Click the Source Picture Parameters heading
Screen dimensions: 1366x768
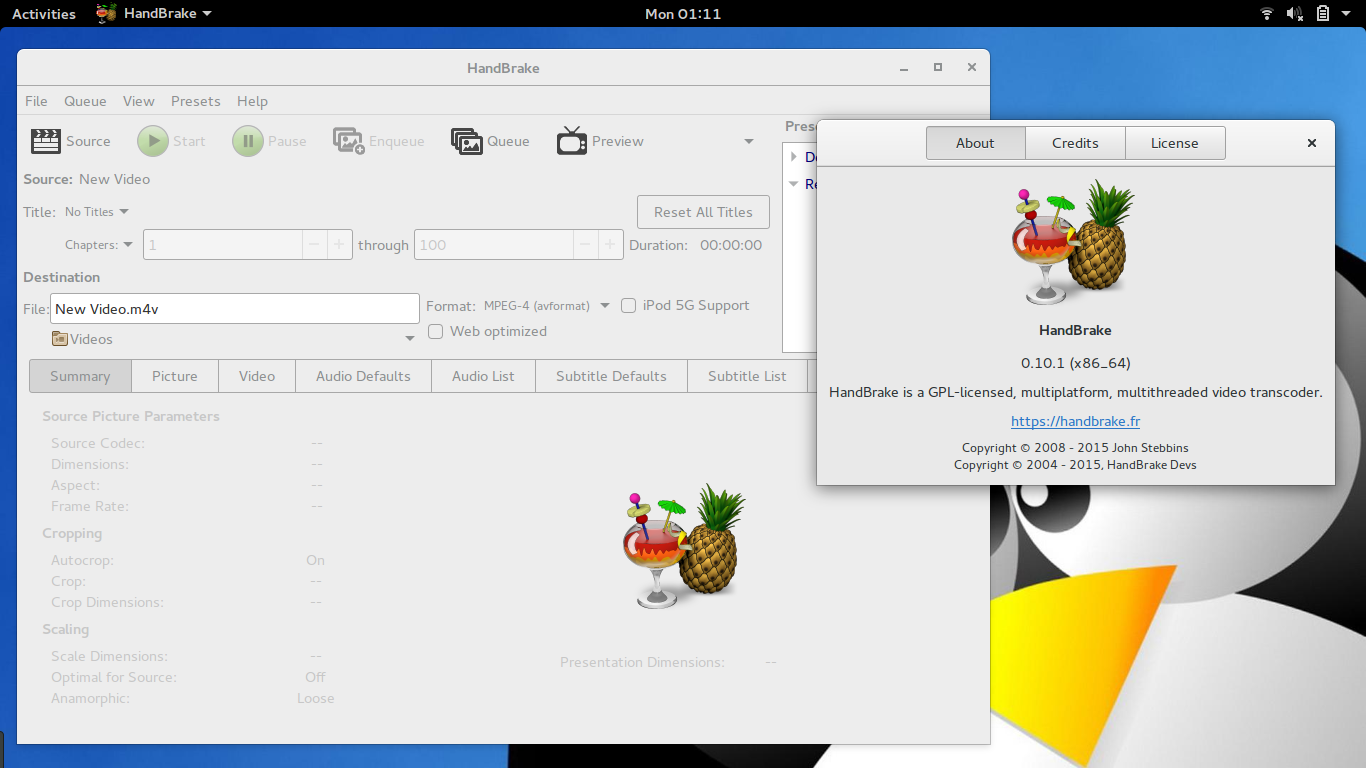pos(131,416)
